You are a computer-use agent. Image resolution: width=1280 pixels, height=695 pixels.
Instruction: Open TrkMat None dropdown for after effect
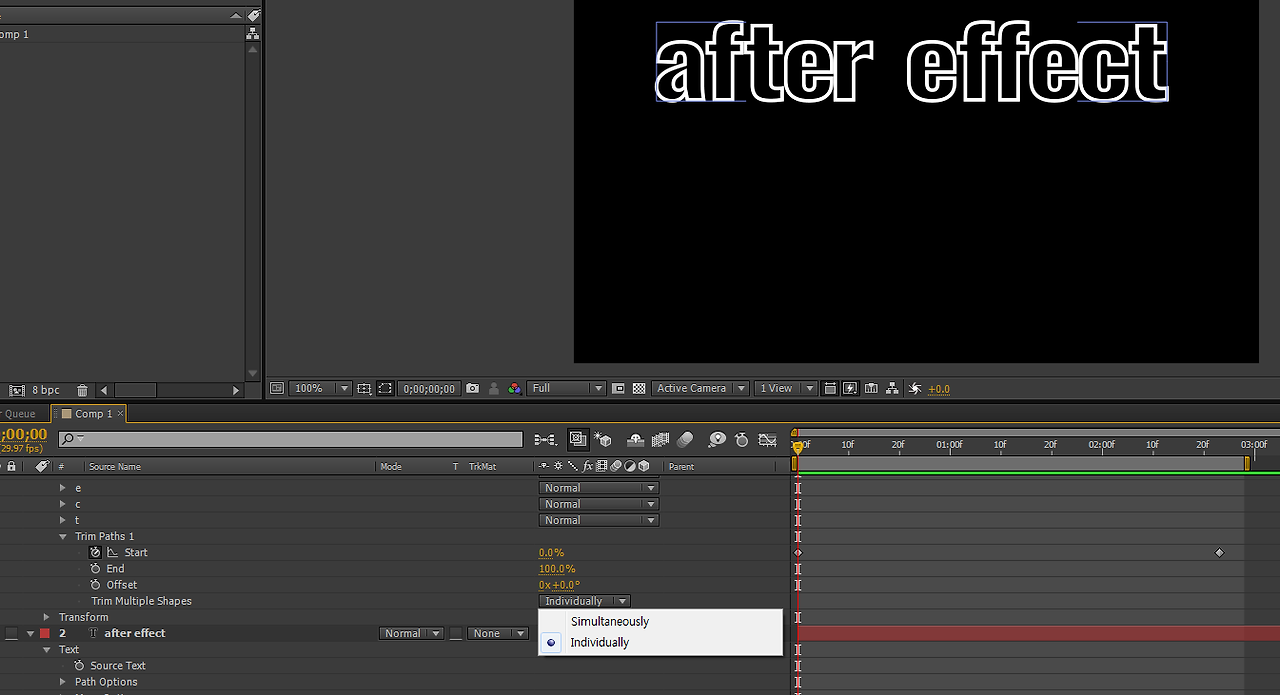point(498,633)
